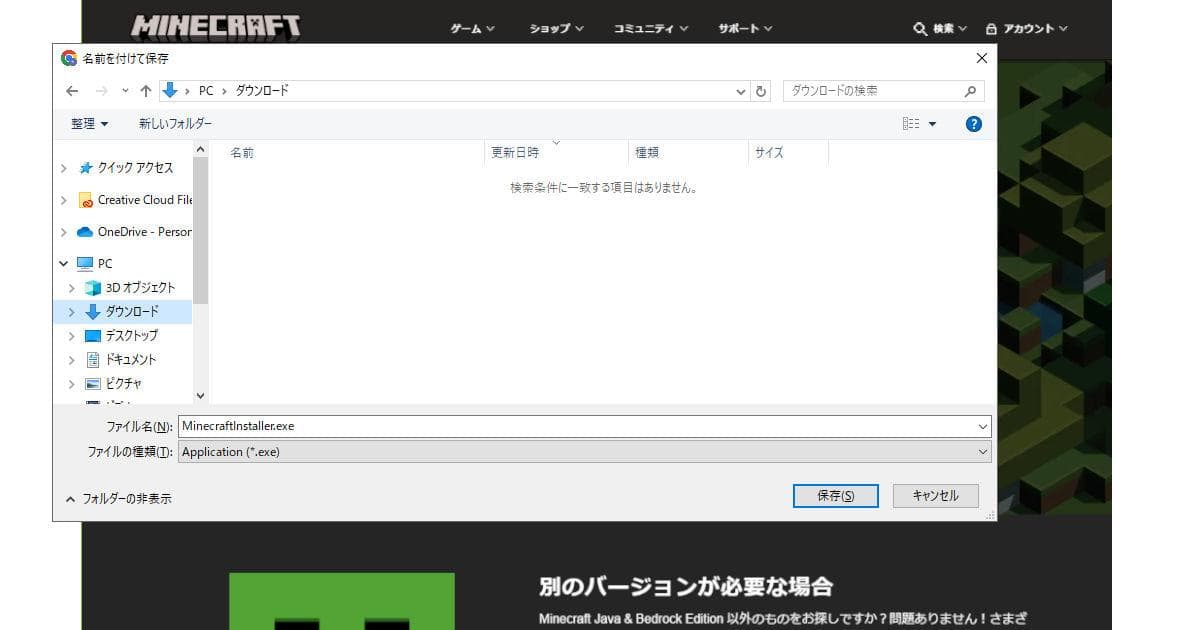
Task: Refresh the ダウンロード folder view
Action: click(x=762, y=91)
